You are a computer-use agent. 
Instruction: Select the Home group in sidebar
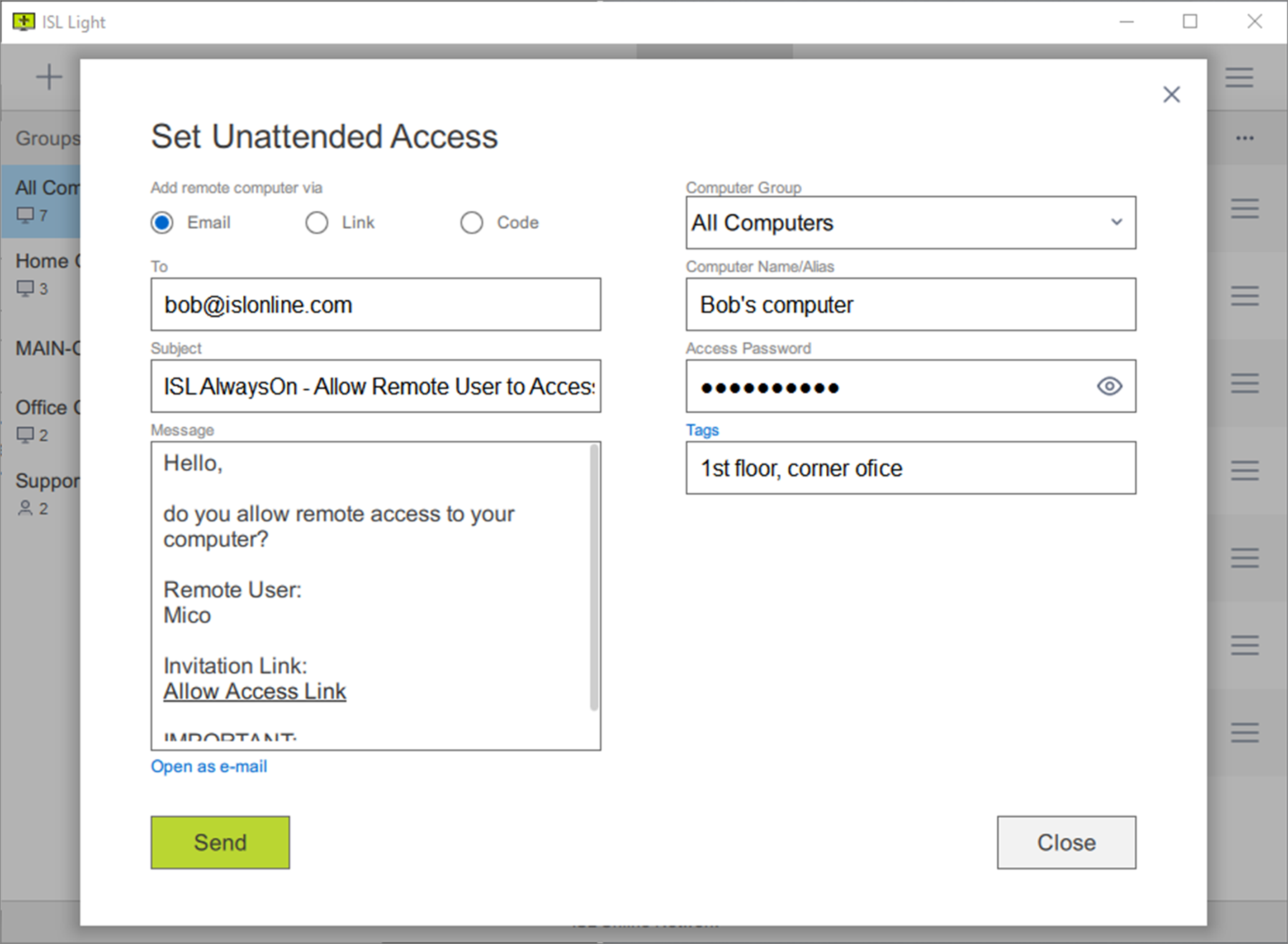click(x=41, y=274)
